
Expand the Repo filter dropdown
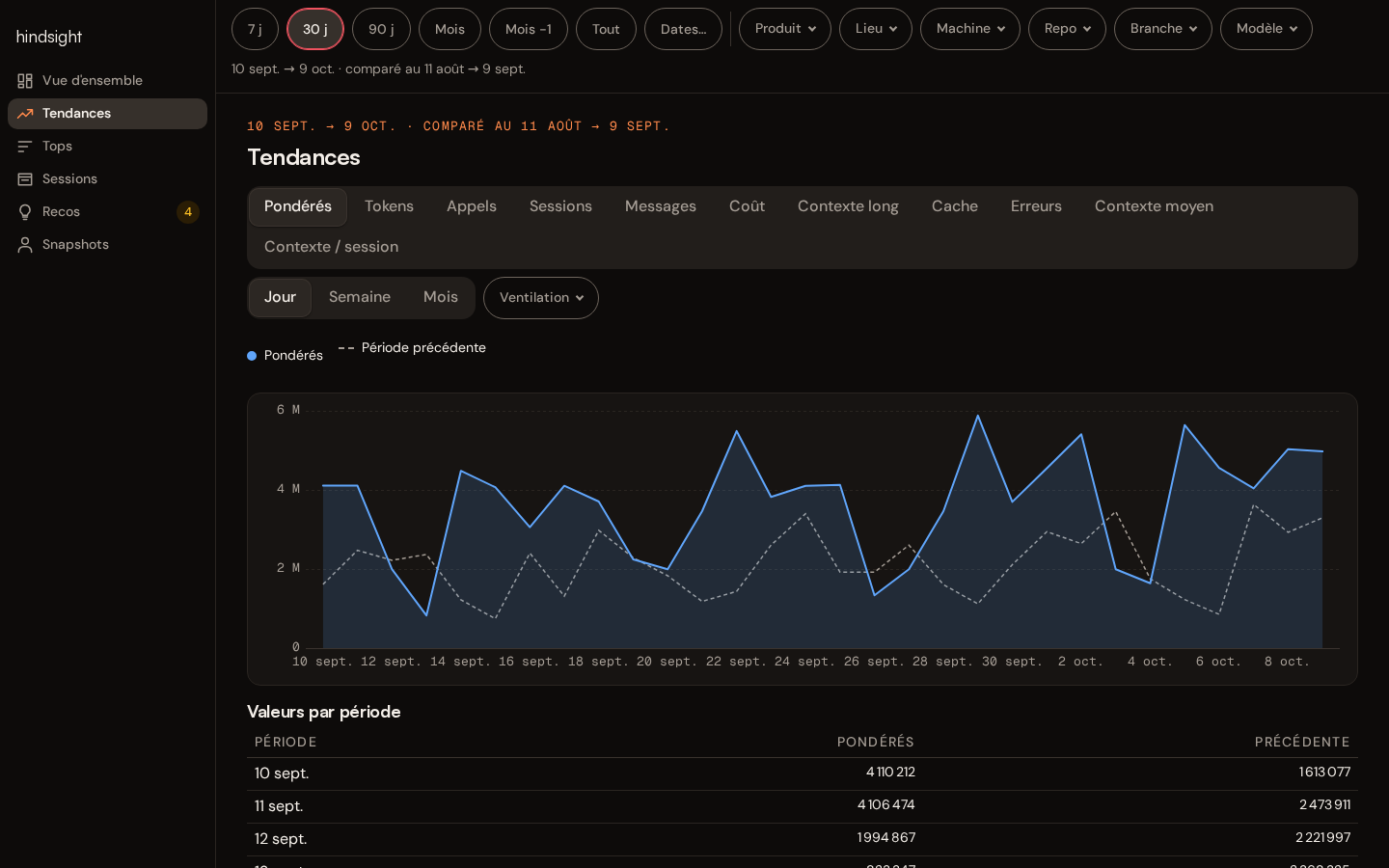(1067, 29)
